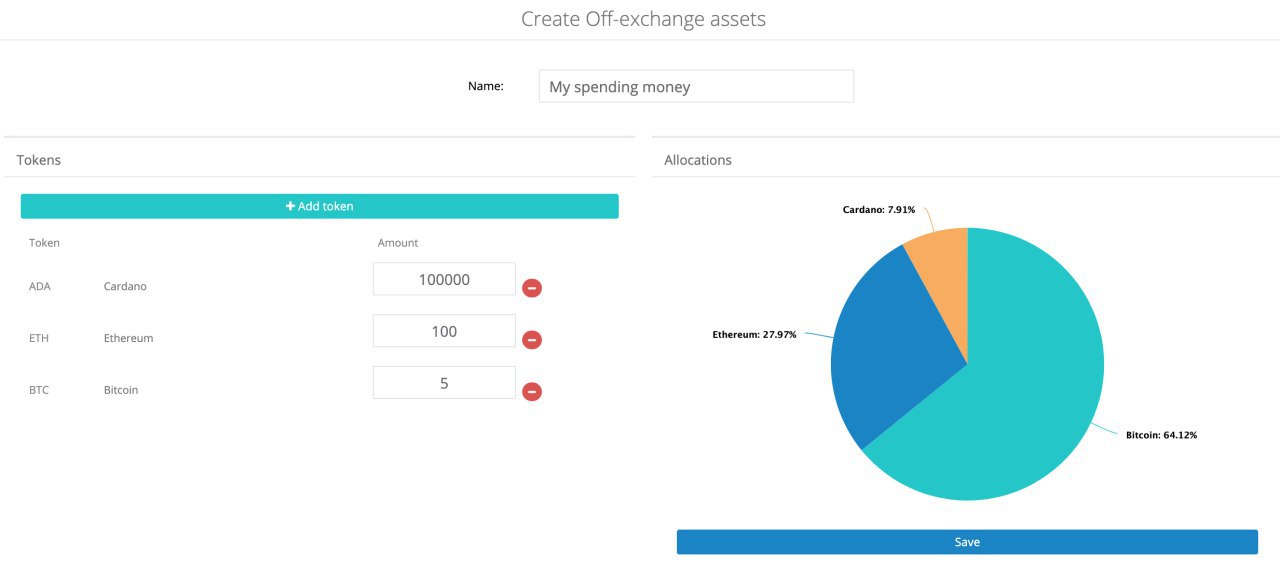Click the Add token button
This screenshot has width=1280, height=570.
pyautogui.click(x=320, y=206)
